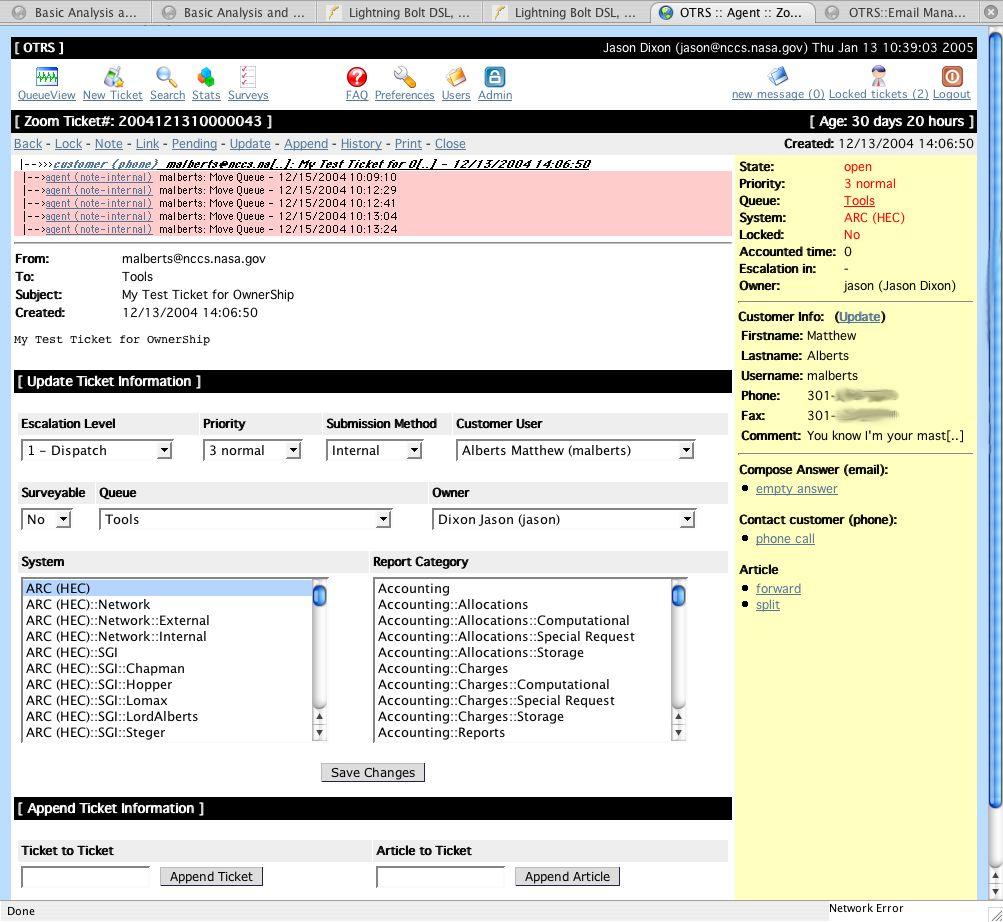The height and width of the screenshot is (922, 1003).
Task: Click the forward article link
Action: [x=778, y=589]
